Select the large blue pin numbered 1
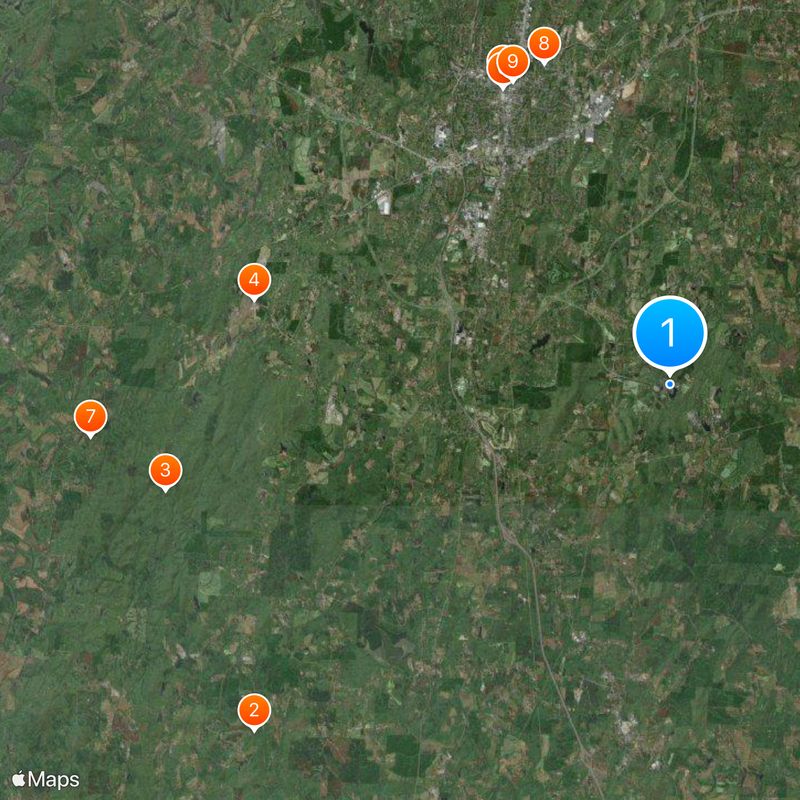 tap(669, 332)
